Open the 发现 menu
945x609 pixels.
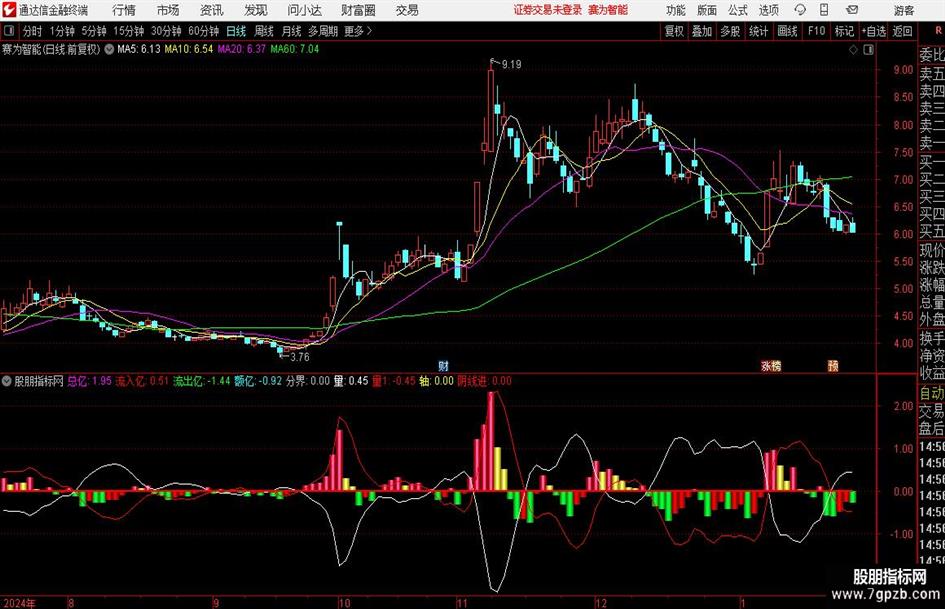point(256,10)
